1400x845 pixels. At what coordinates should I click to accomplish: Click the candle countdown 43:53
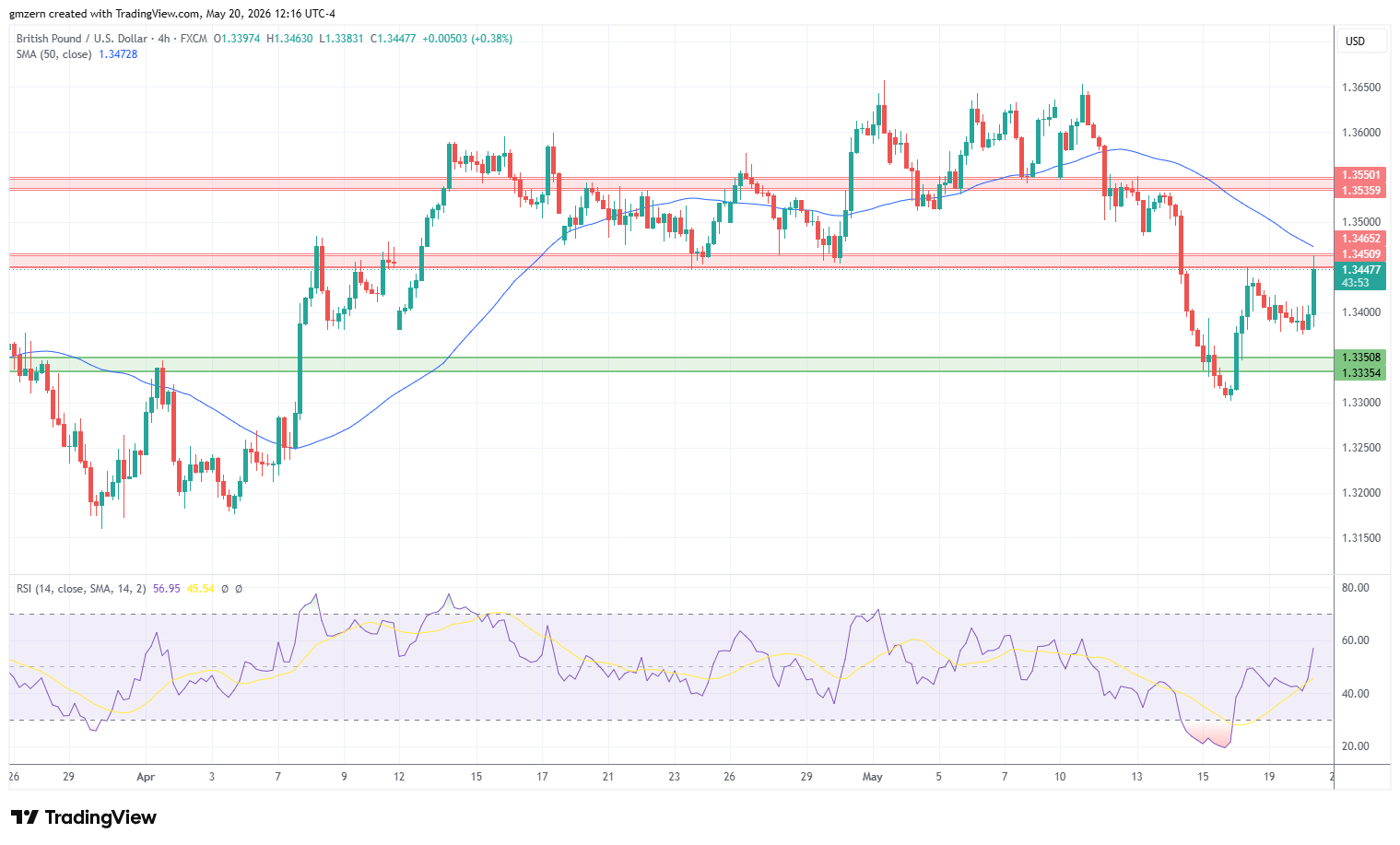[x=1354, y=283]
